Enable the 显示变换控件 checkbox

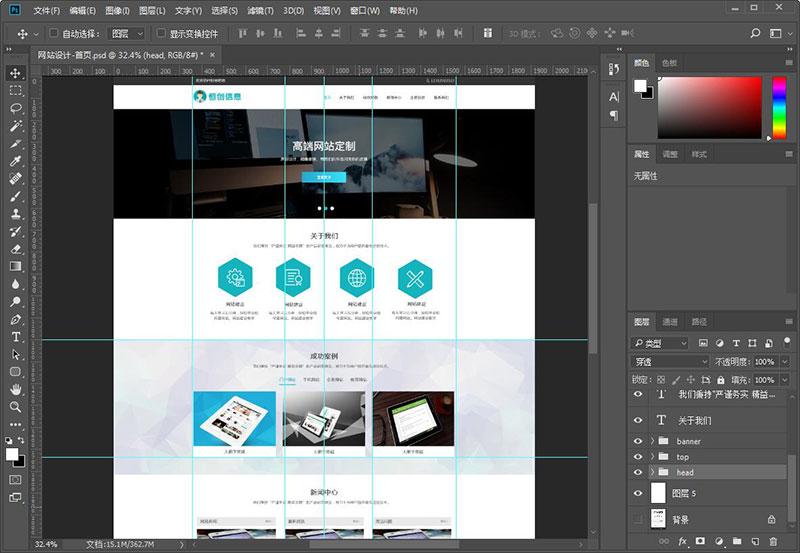tap(161, 33)
